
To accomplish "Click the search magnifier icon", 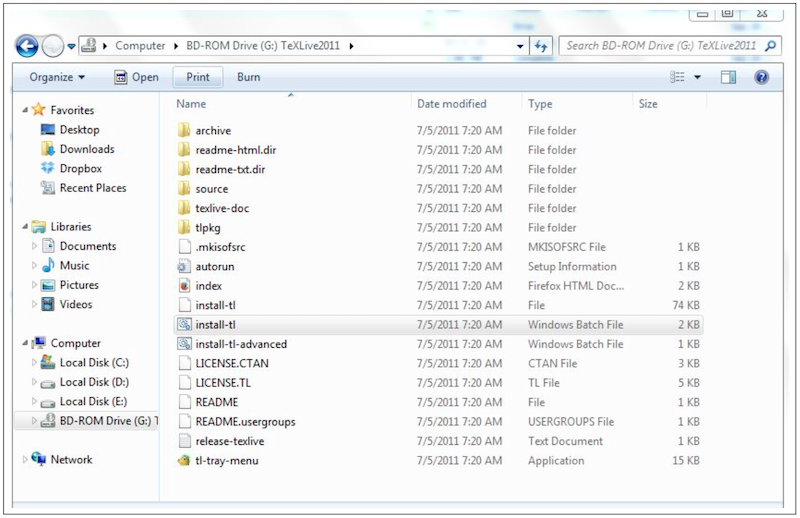I will [771, 46].
